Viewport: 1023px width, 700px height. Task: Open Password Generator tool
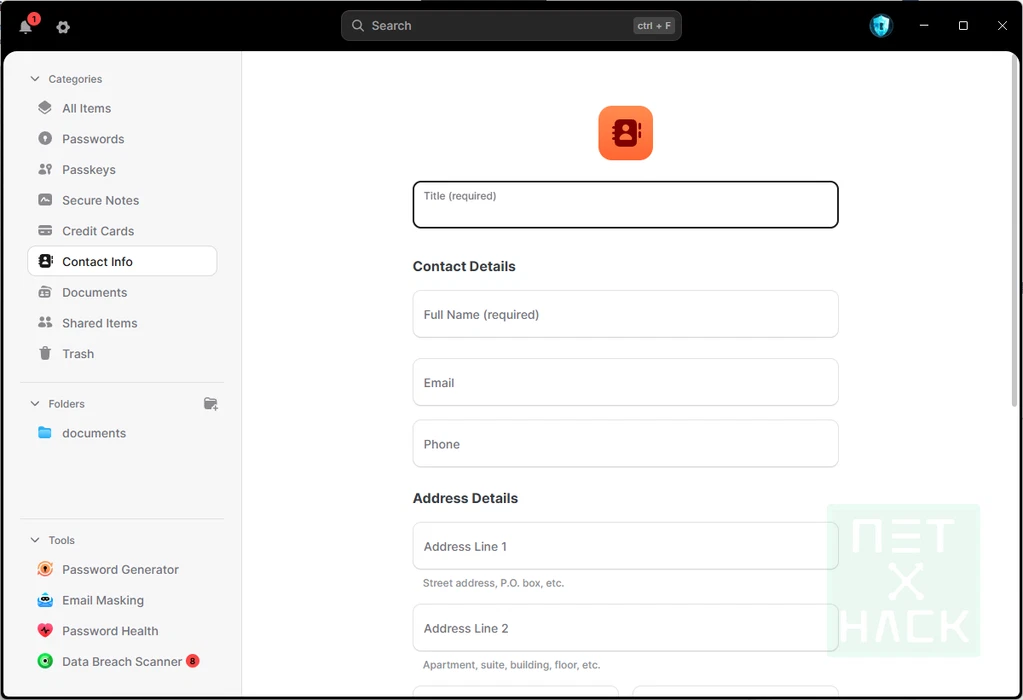120,570
